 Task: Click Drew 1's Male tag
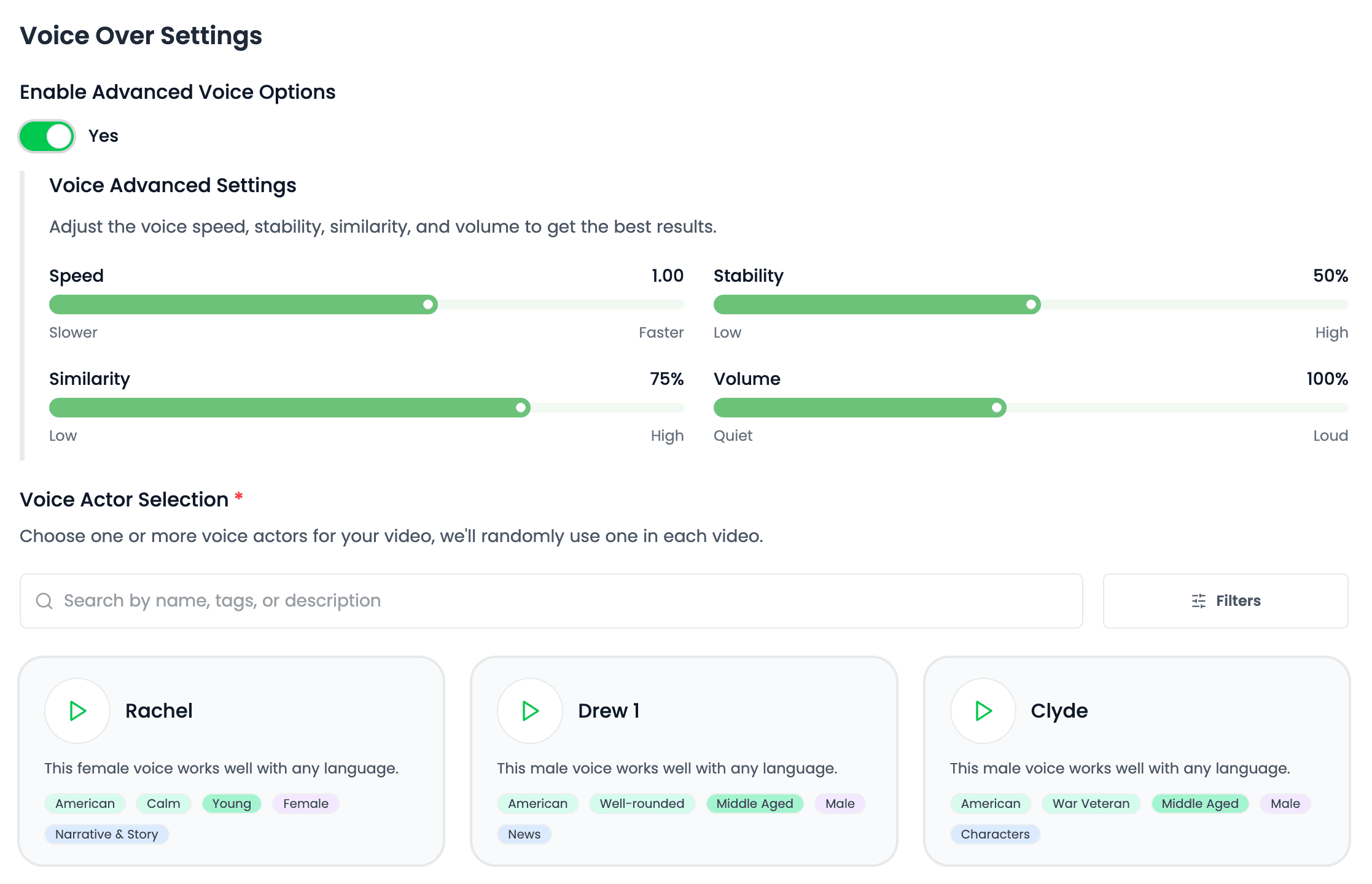coord(840,804)
